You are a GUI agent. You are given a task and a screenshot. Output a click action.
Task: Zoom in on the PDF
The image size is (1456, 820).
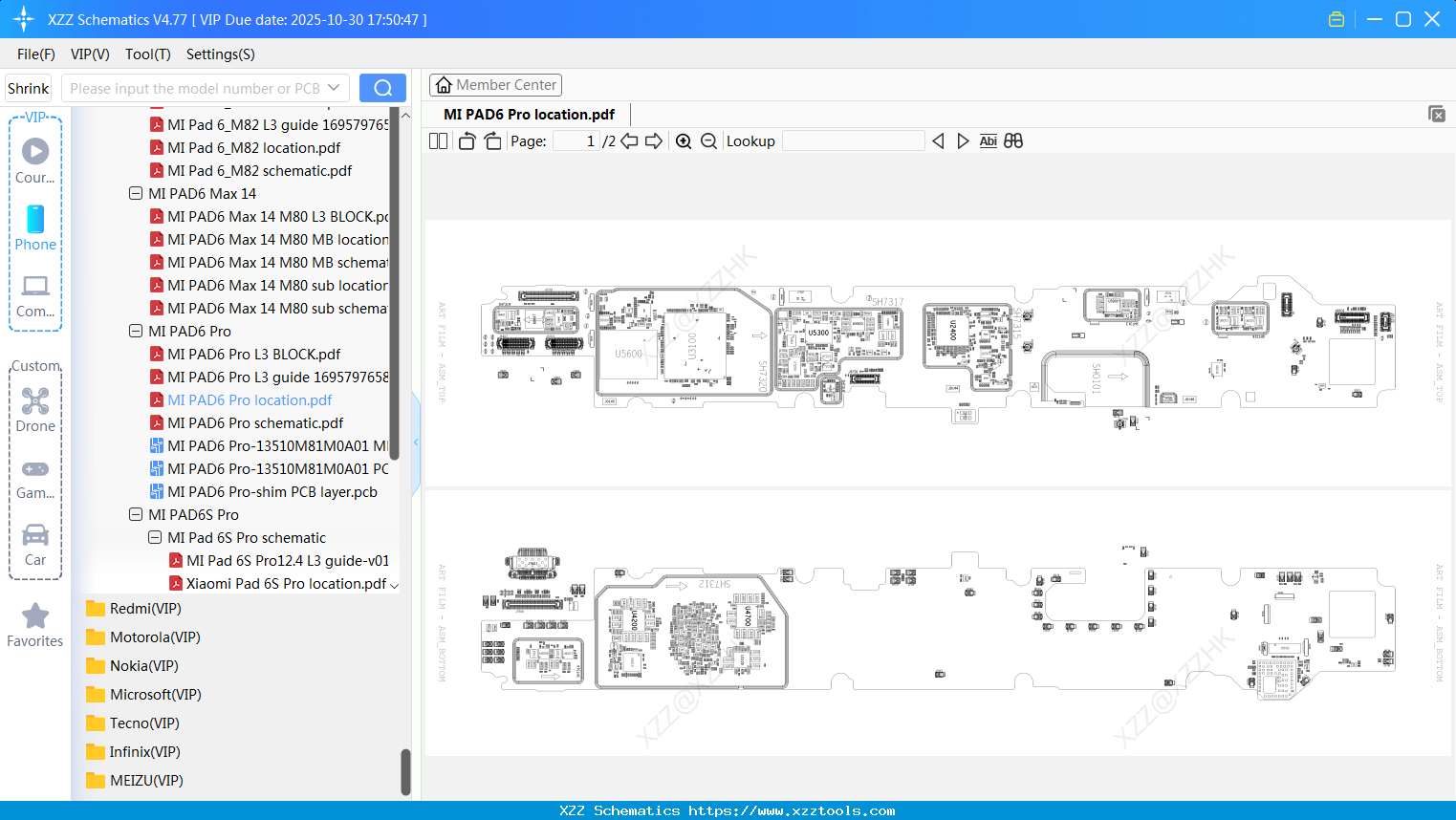(x=684, y=141)
